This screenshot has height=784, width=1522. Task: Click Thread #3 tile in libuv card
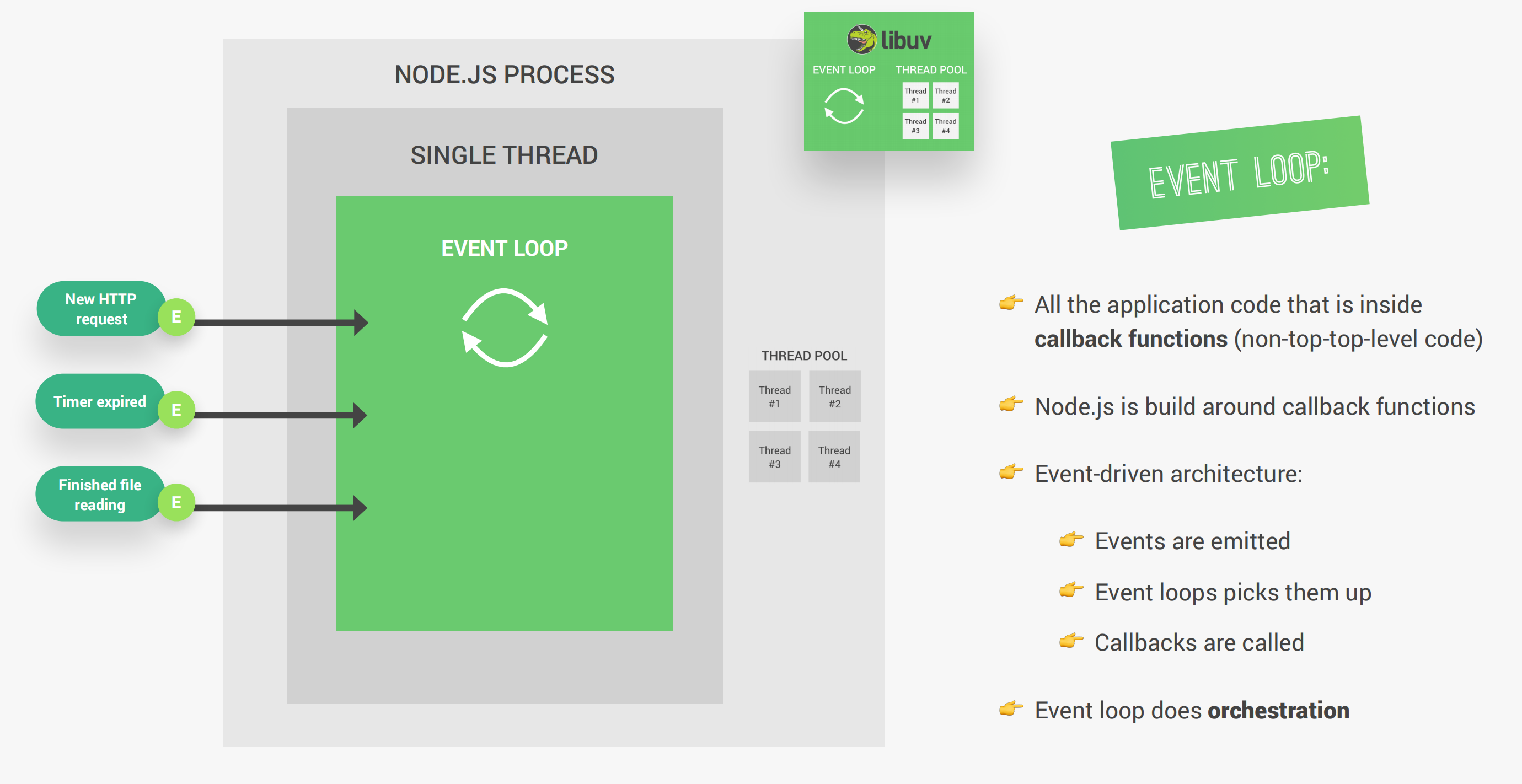tap(915, 126)
